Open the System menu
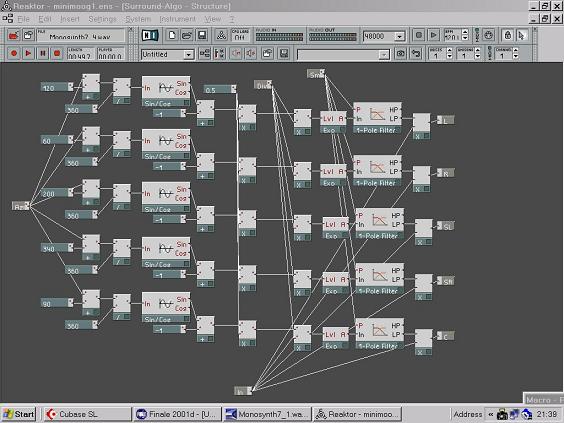The width and height of the screenshot is (564, 423). [x=138, y=19]
